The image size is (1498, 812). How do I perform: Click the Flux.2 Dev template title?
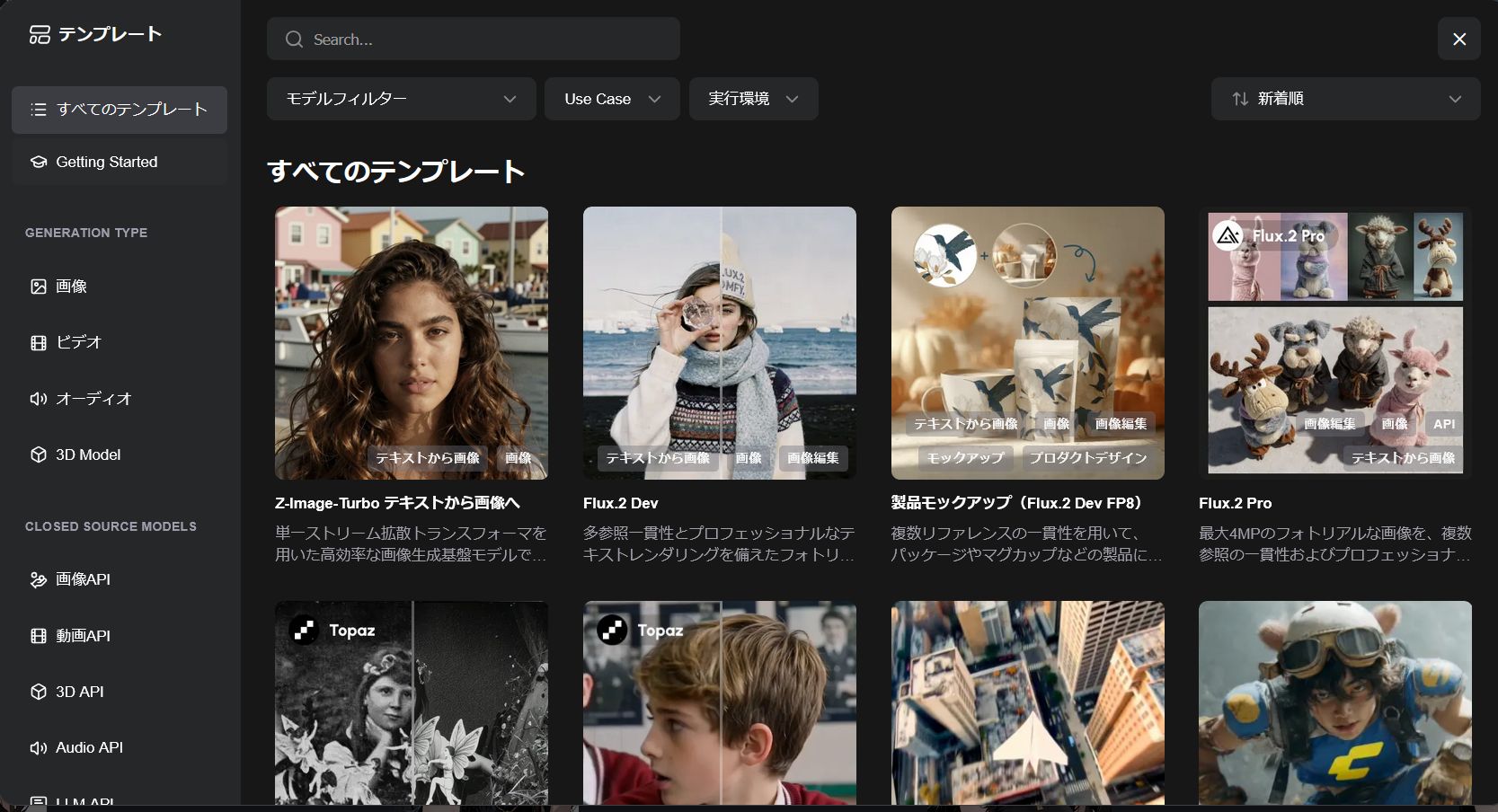(x=621, y=503)
